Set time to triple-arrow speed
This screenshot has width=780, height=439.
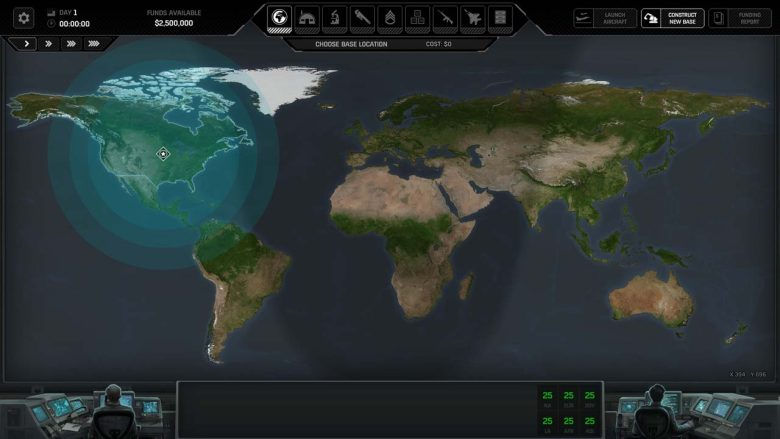pyautogui.click(x=71, y=44)
